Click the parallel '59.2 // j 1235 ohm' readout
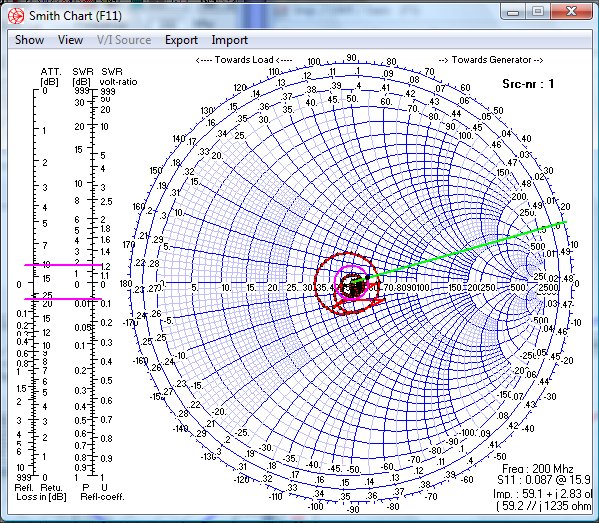Image resolution: width=599 pixels, height=523 pixels. pos(544,506)
